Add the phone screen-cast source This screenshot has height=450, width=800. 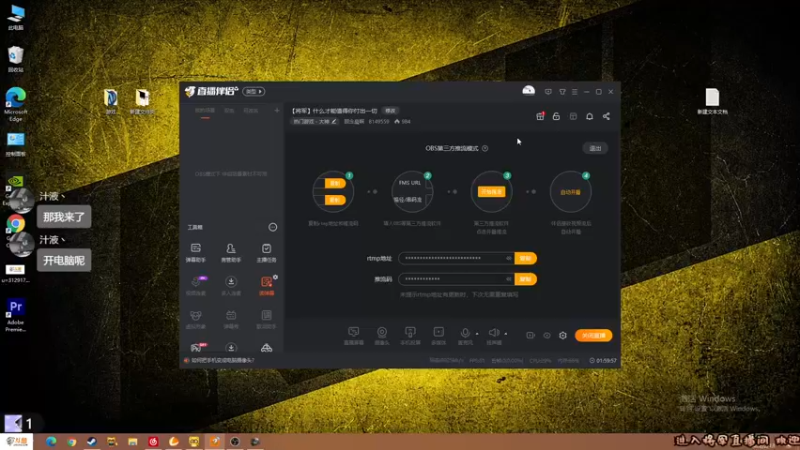(x=410, y=336)
